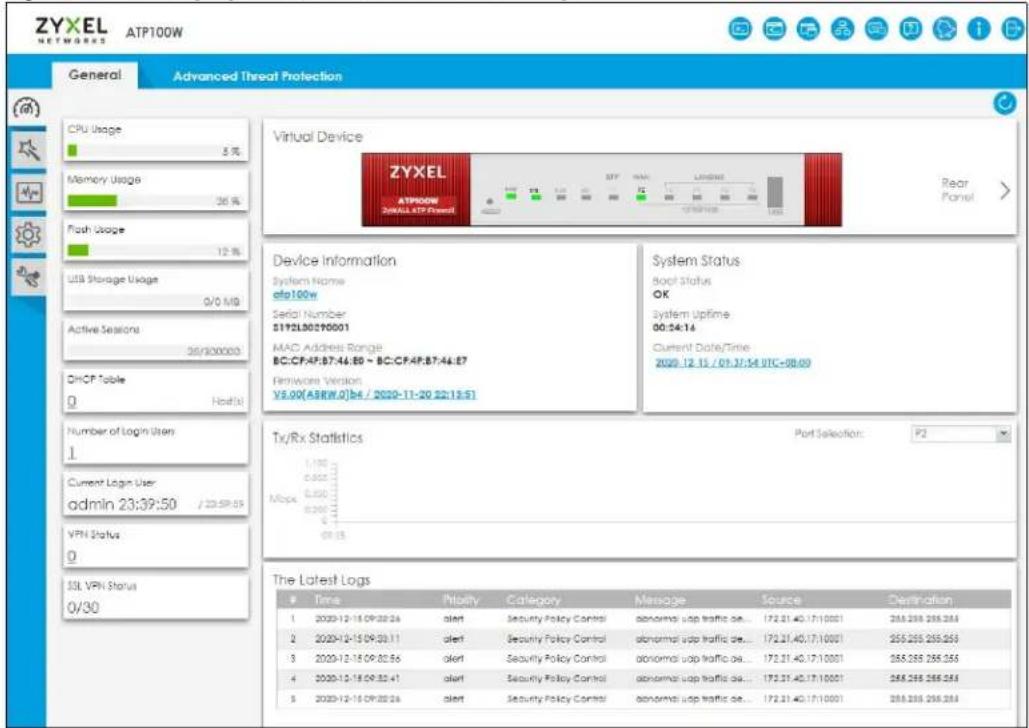
Task: Show the Rear Panel via chevron arrow
Action: click(x=1005, y=190)
